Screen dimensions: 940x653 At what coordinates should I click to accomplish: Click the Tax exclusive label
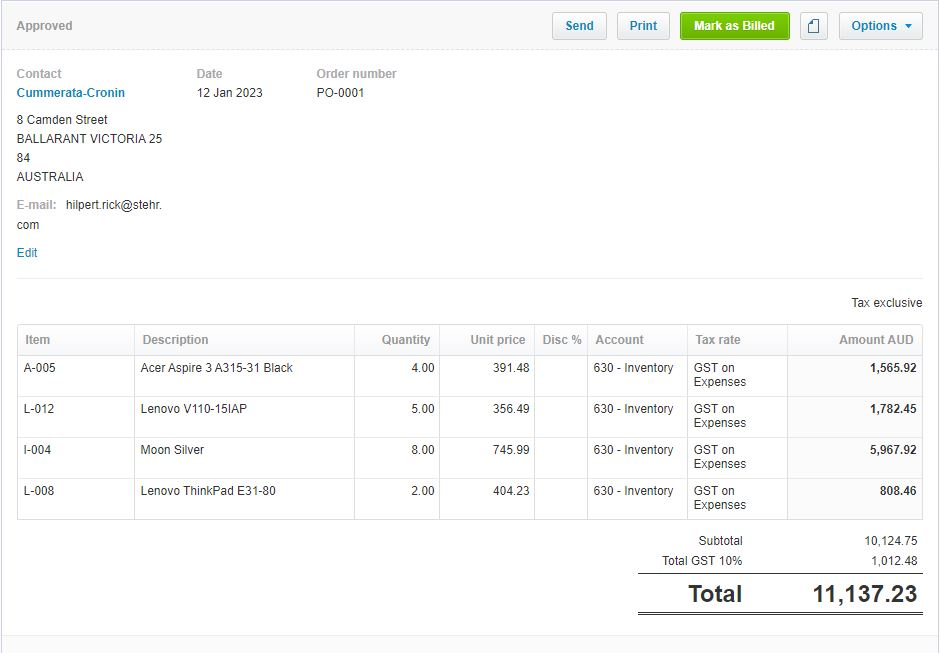887,303
